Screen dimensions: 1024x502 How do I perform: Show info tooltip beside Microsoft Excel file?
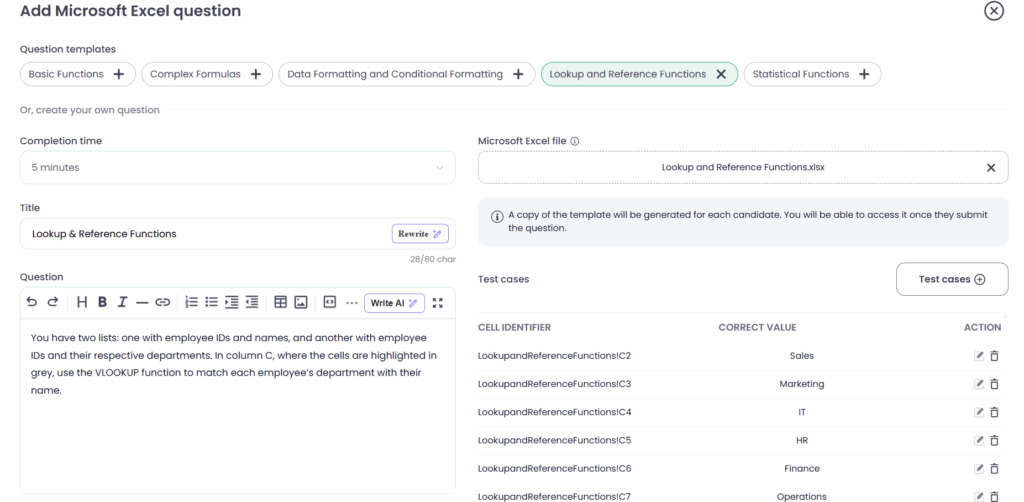pos(575,141)
